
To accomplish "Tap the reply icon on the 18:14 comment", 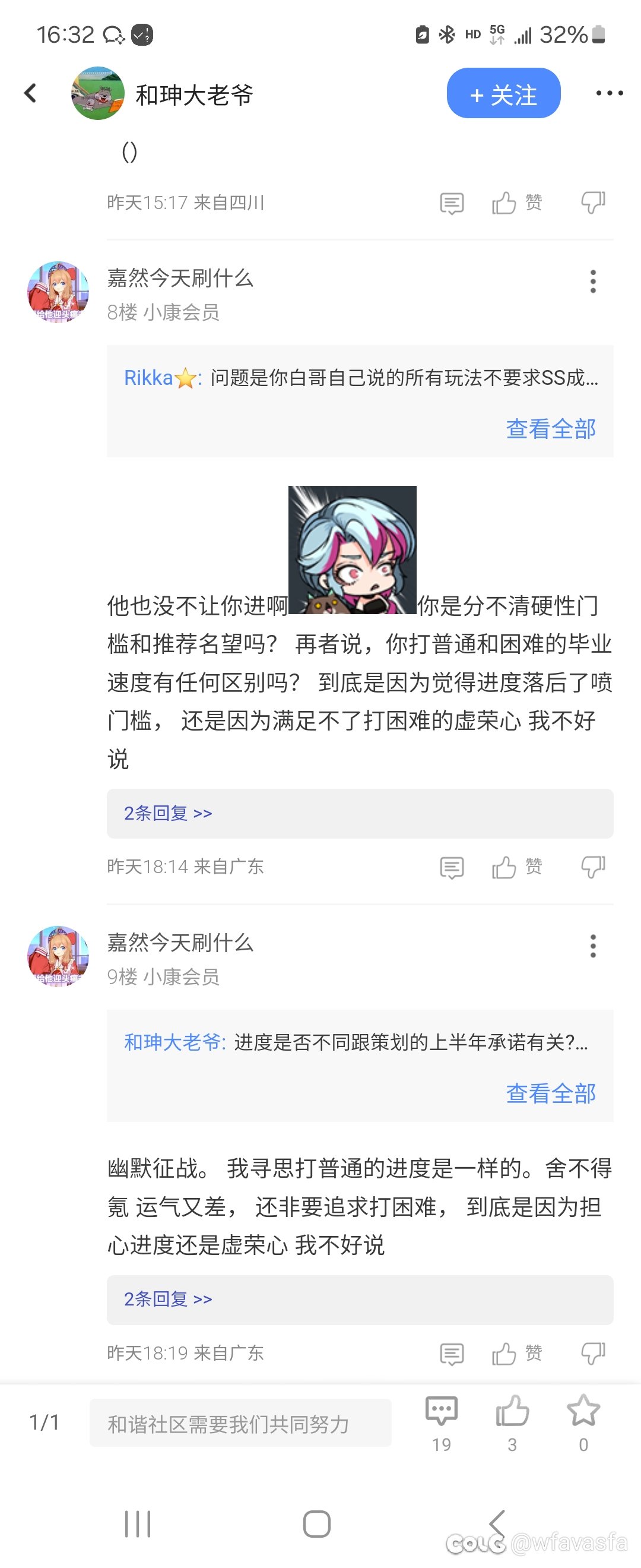I will 451,867.
